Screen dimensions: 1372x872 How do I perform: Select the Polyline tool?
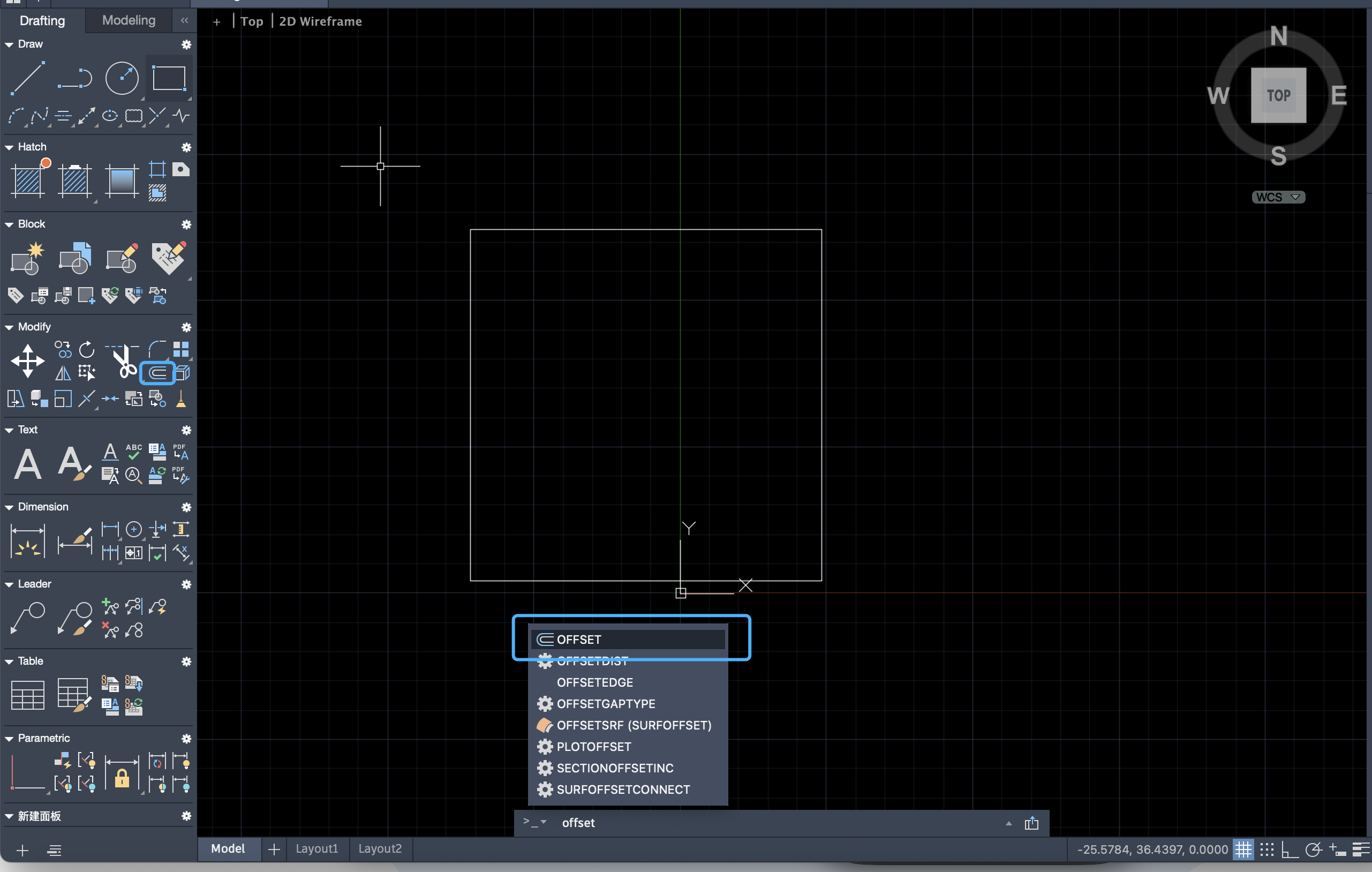click(74, 78)
